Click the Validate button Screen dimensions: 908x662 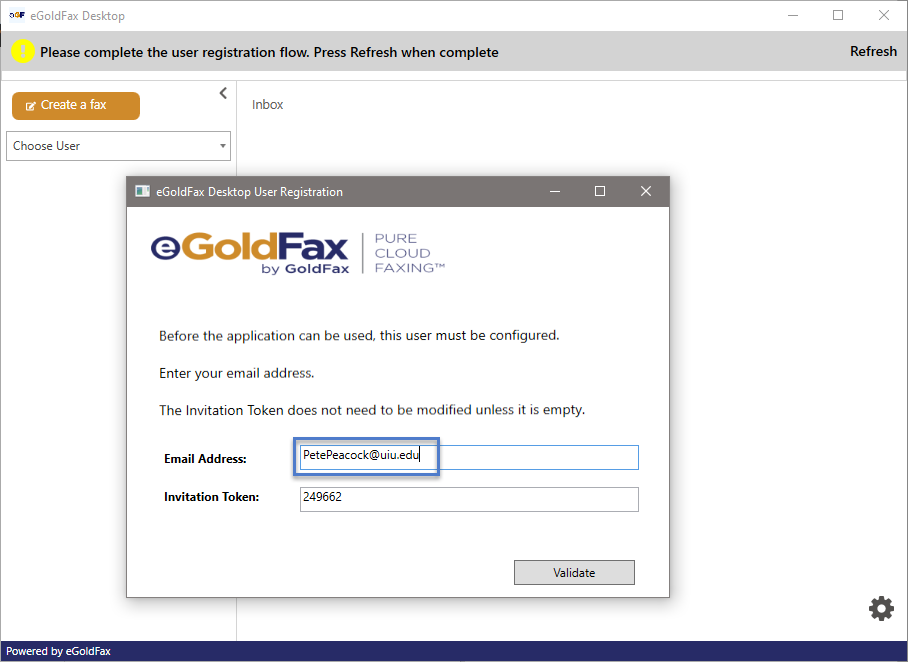point(574,572)
